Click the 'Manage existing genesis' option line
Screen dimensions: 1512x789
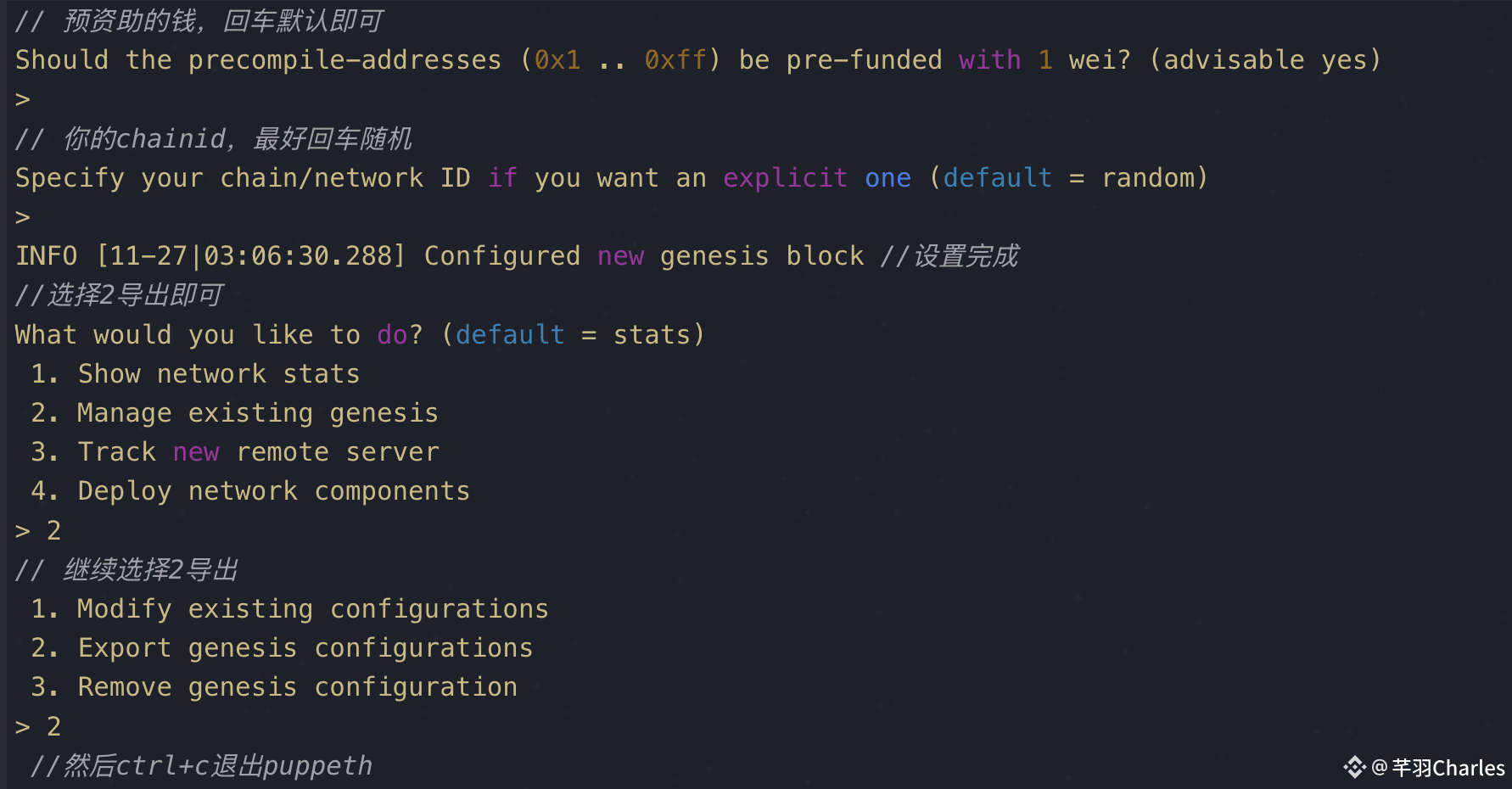(257, 413)
